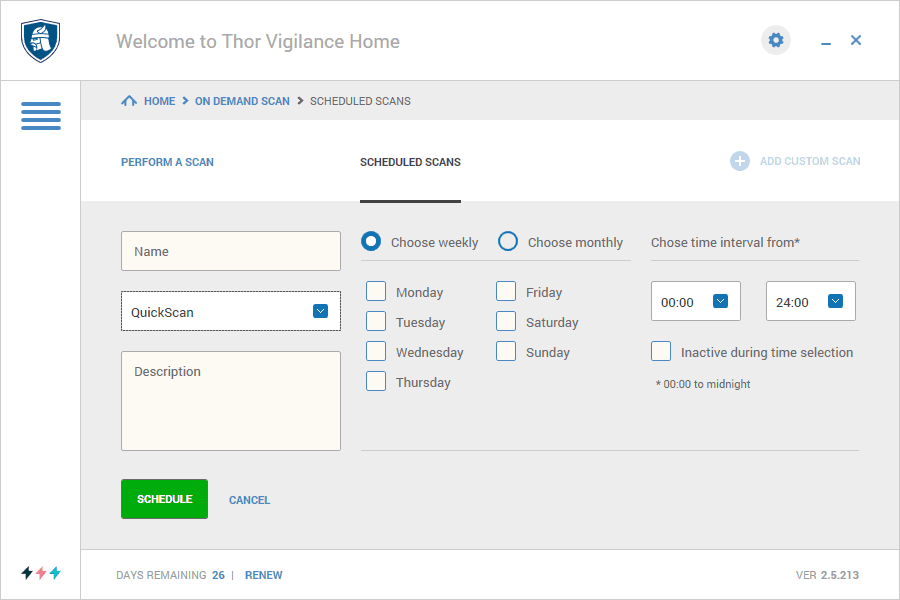
Task: Click the teal lightning bolt status icon
Action: [x=57, y=573]
